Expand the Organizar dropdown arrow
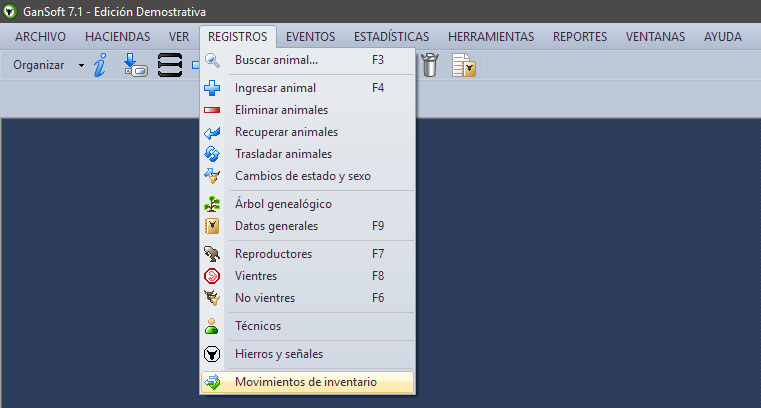761x408 pixels. (81, 65)
